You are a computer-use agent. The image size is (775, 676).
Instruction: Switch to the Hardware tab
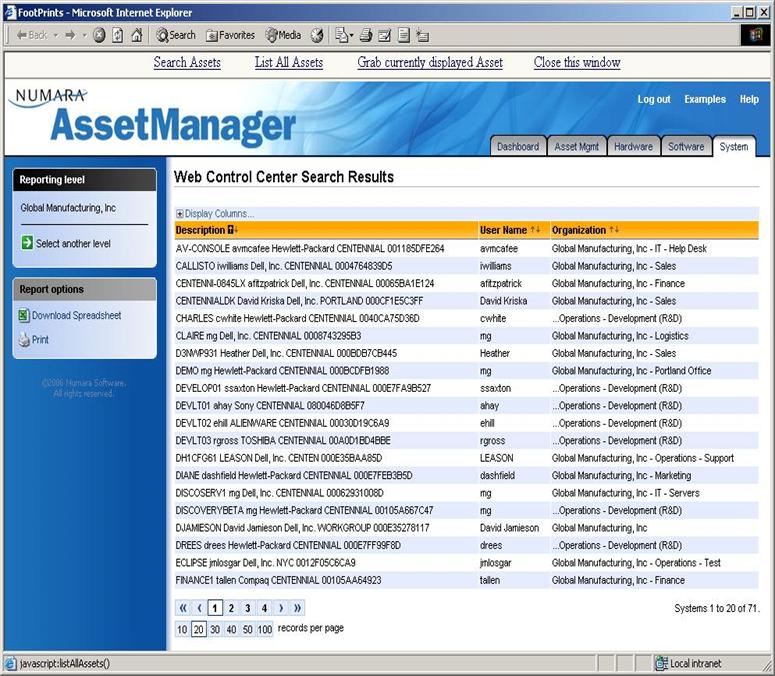633,146
